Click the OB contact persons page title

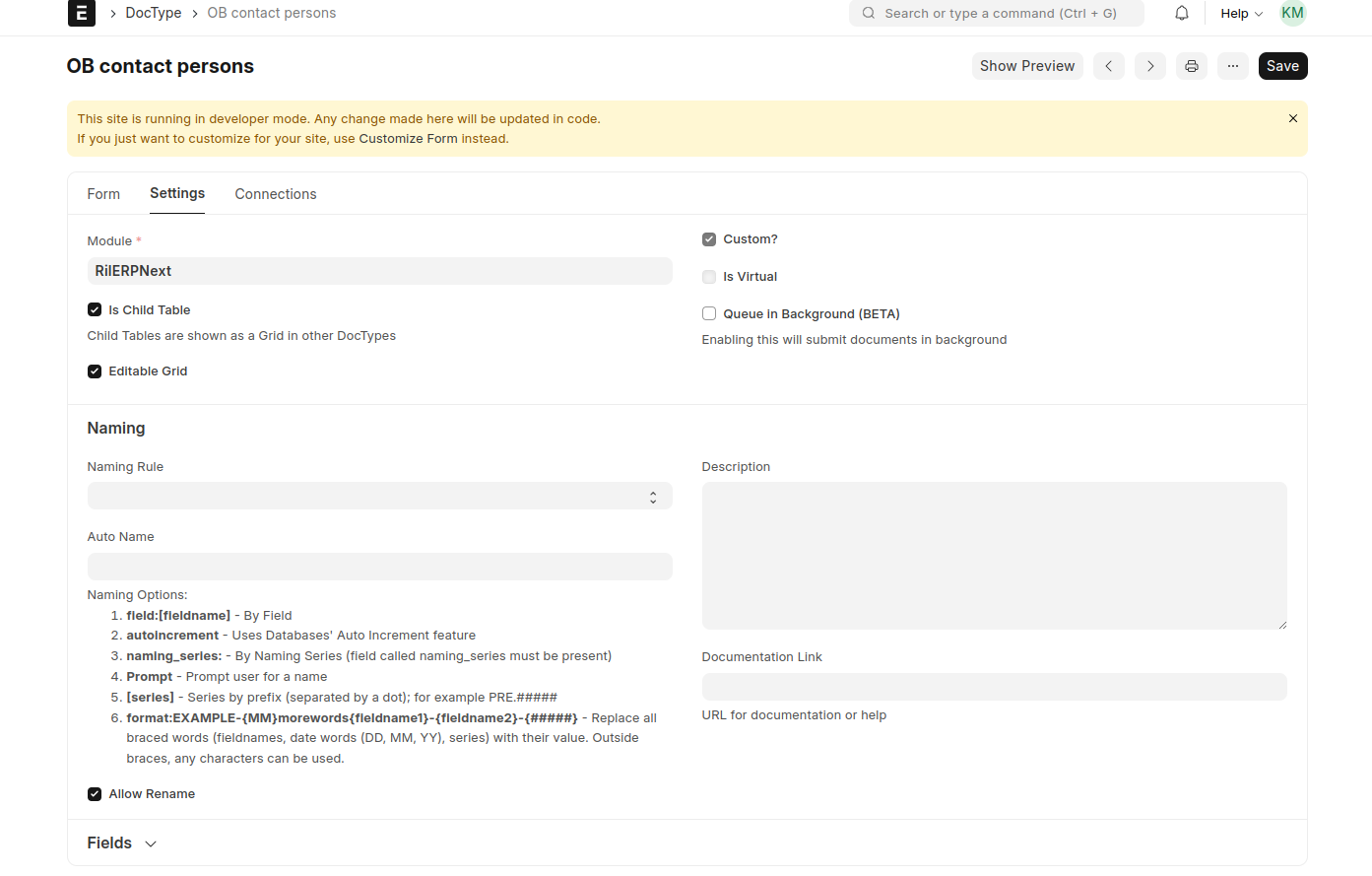tap(161, 66)
